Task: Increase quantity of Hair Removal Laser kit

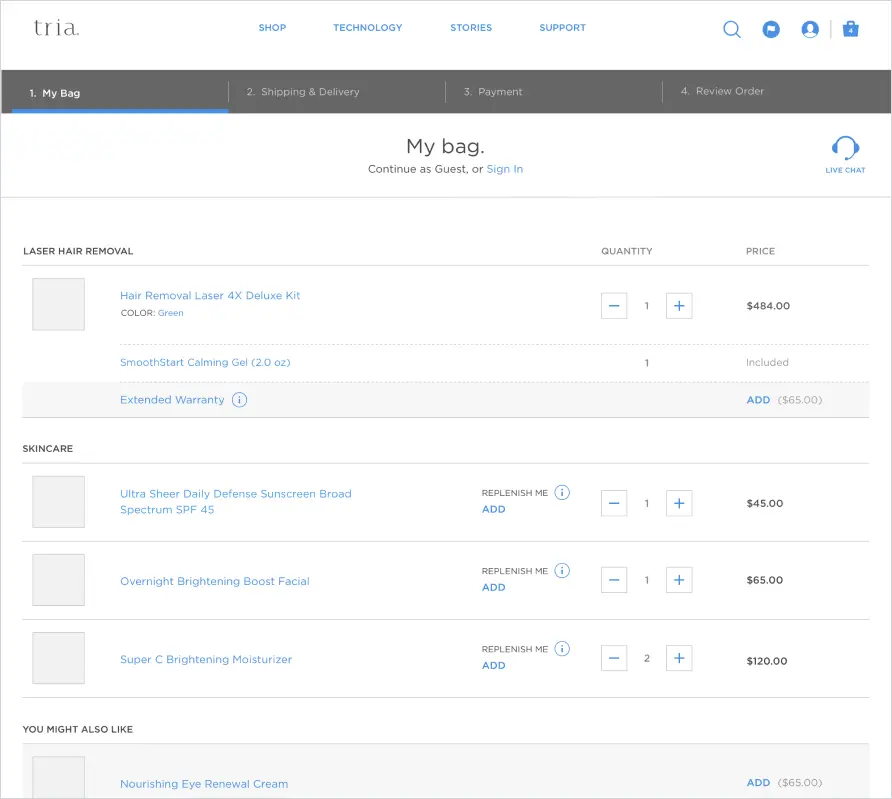Action: 679,306
